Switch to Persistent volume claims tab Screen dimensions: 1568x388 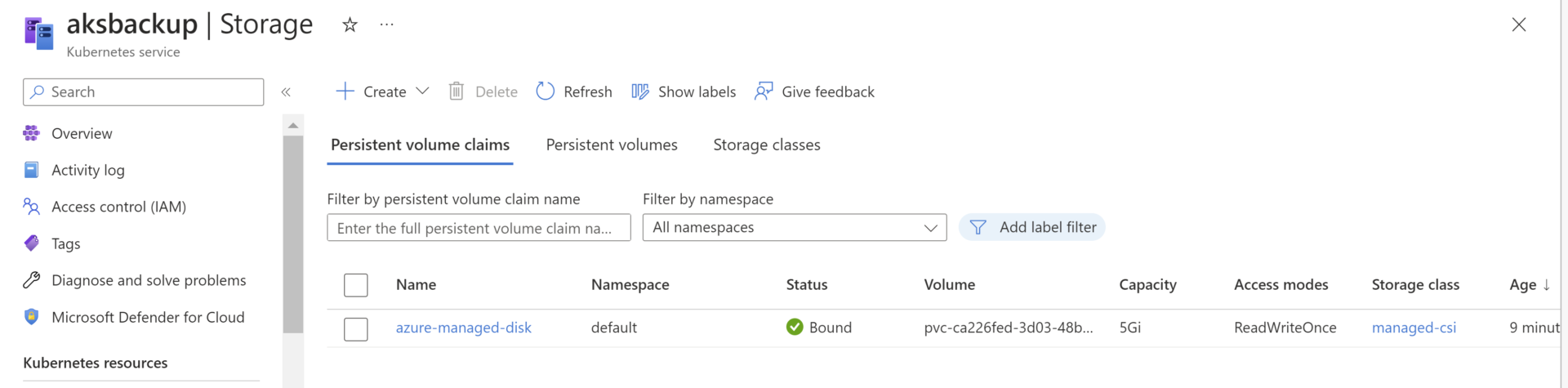420,145
